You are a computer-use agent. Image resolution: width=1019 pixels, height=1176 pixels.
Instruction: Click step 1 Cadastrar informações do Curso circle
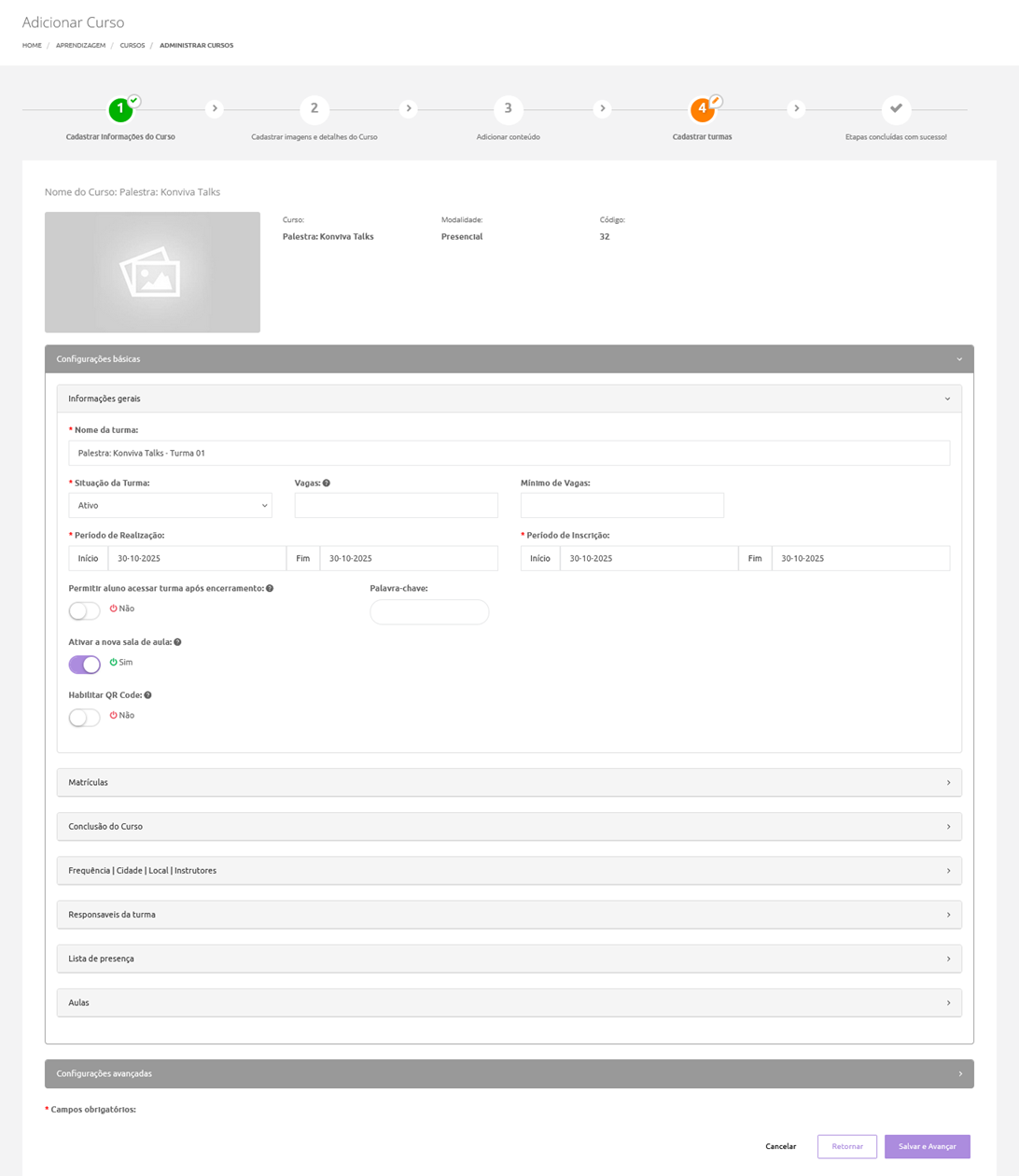point(120,109)
